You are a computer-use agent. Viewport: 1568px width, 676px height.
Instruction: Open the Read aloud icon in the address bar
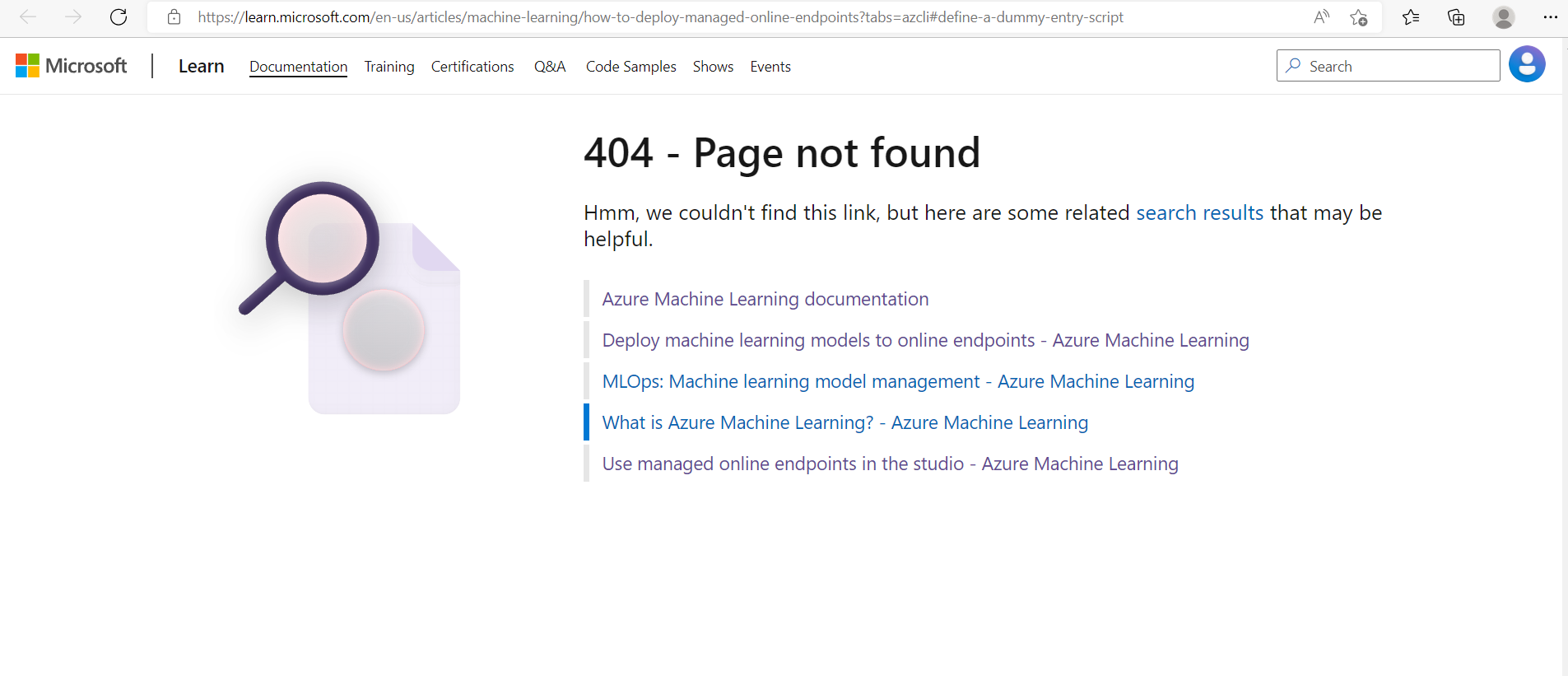click(1321, 16)
